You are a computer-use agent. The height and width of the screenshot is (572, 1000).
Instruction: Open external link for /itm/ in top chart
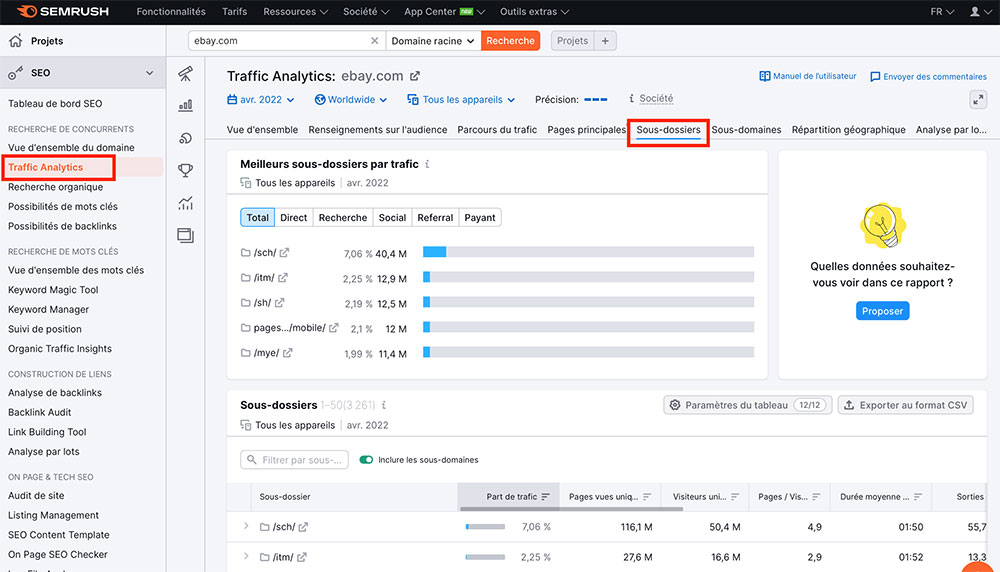(x=283, y=277)
